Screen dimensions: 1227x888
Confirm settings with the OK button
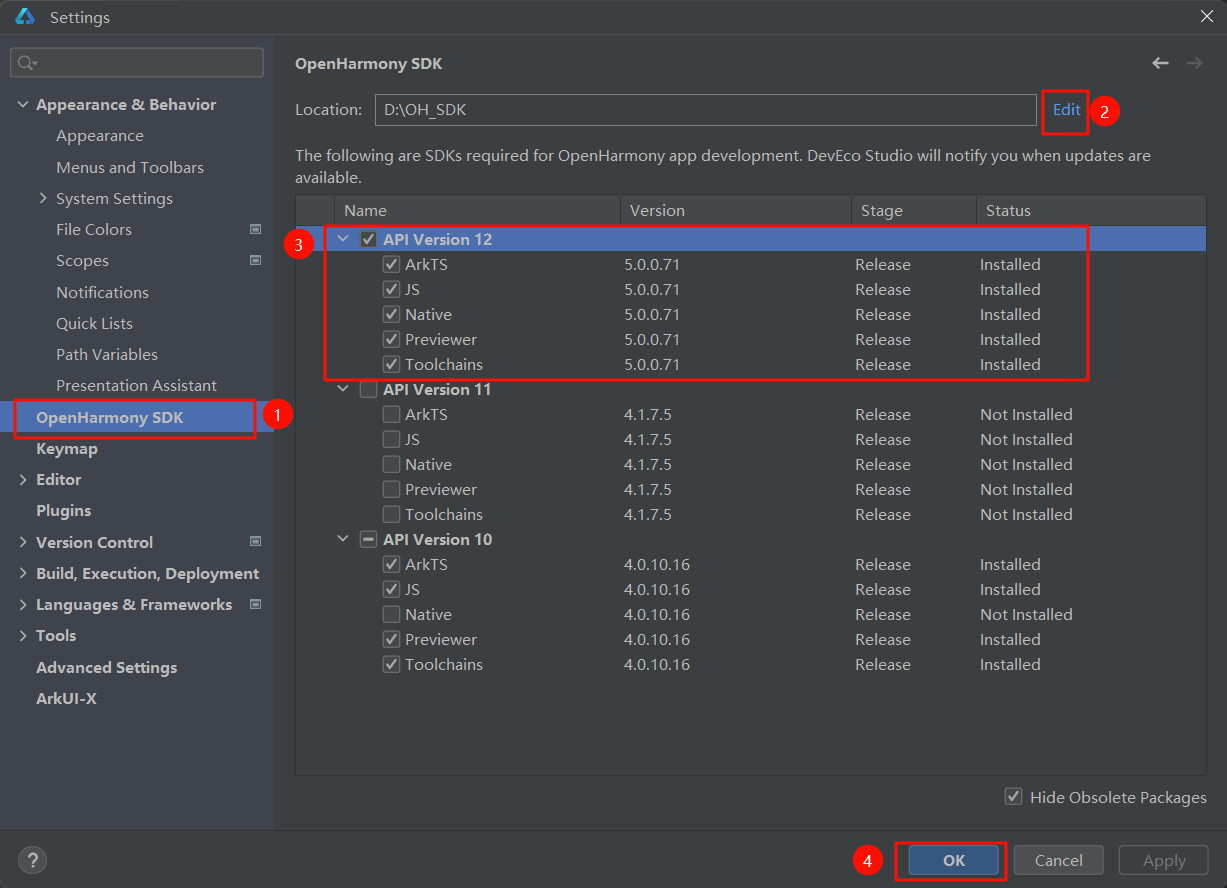[x=954, y=860]
